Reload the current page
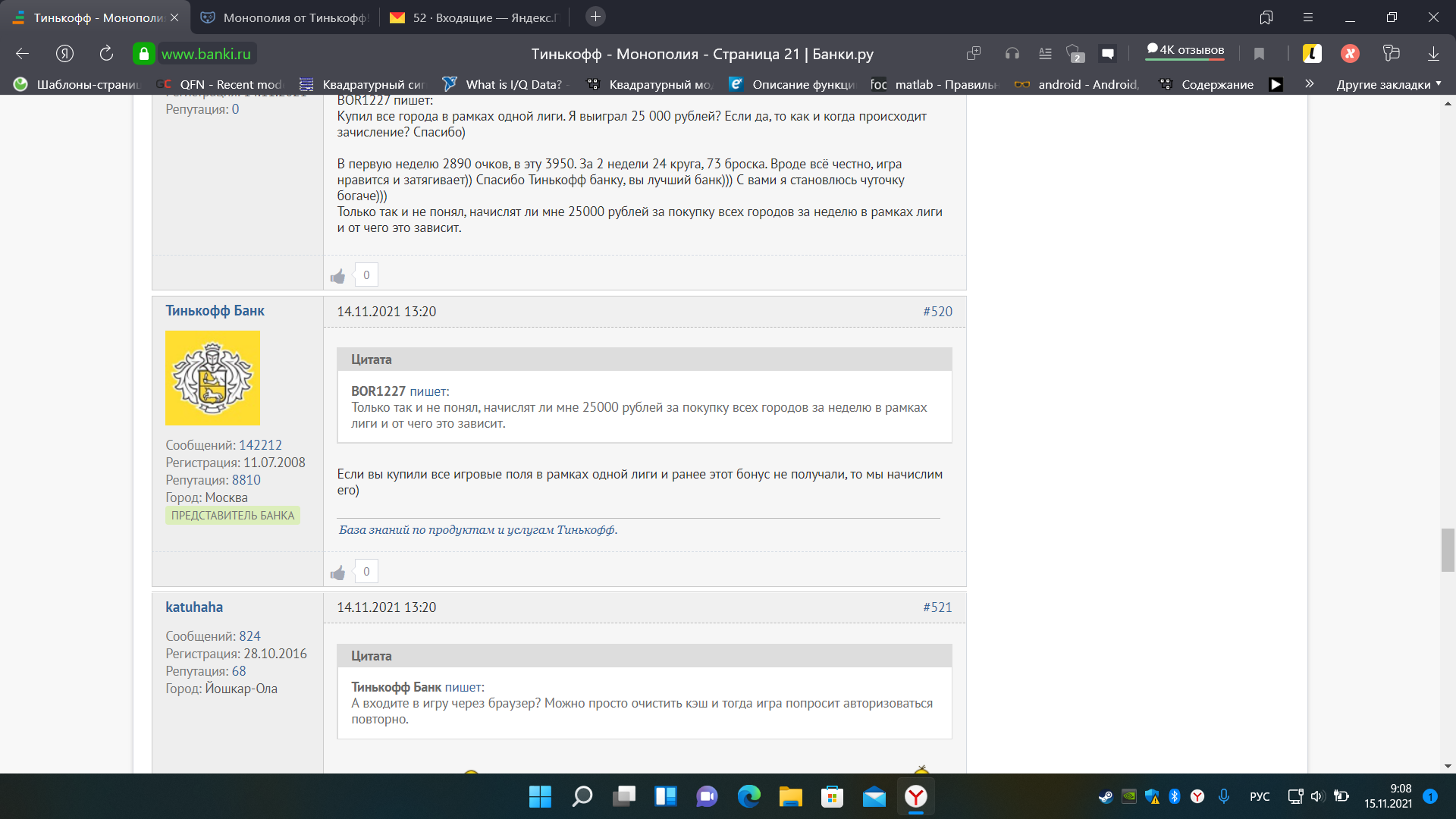The height and width of the screenshot is (819, 1456). point(106,53)
